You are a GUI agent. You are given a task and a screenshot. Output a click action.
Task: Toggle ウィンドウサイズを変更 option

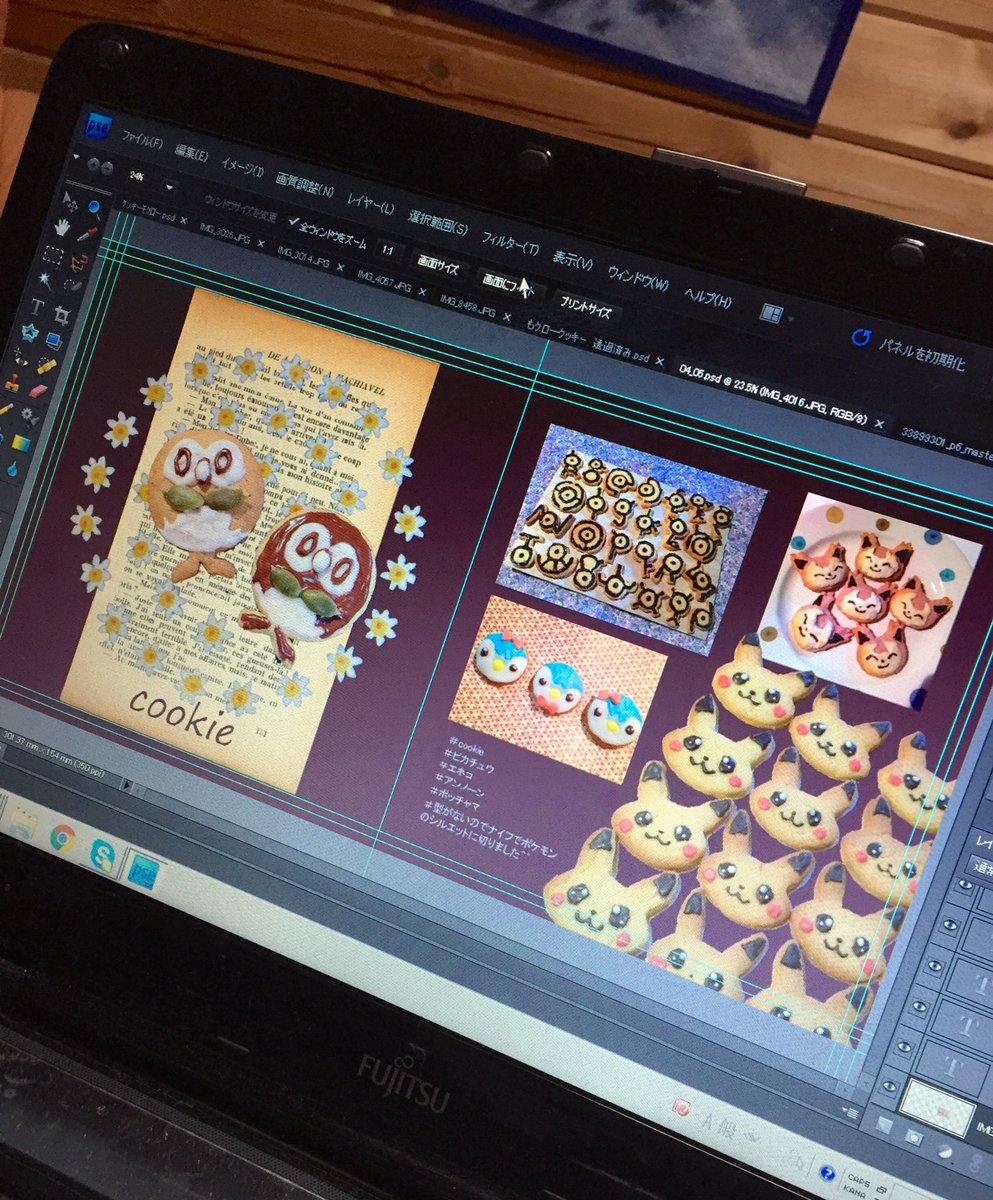240,209
